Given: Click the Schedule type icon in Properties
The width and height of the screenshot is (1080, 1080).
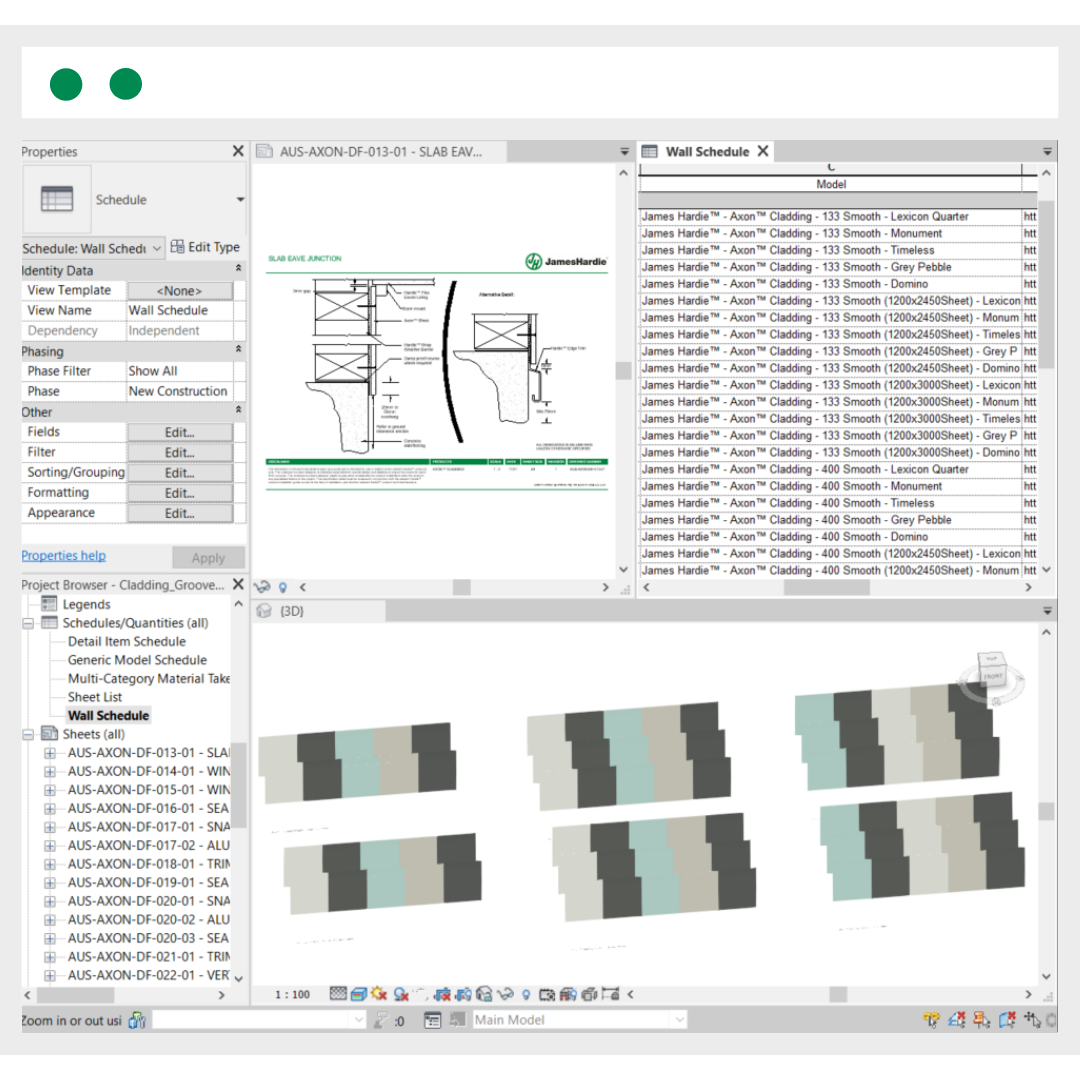Looking at the screenshot, I should tap(56, 199).
